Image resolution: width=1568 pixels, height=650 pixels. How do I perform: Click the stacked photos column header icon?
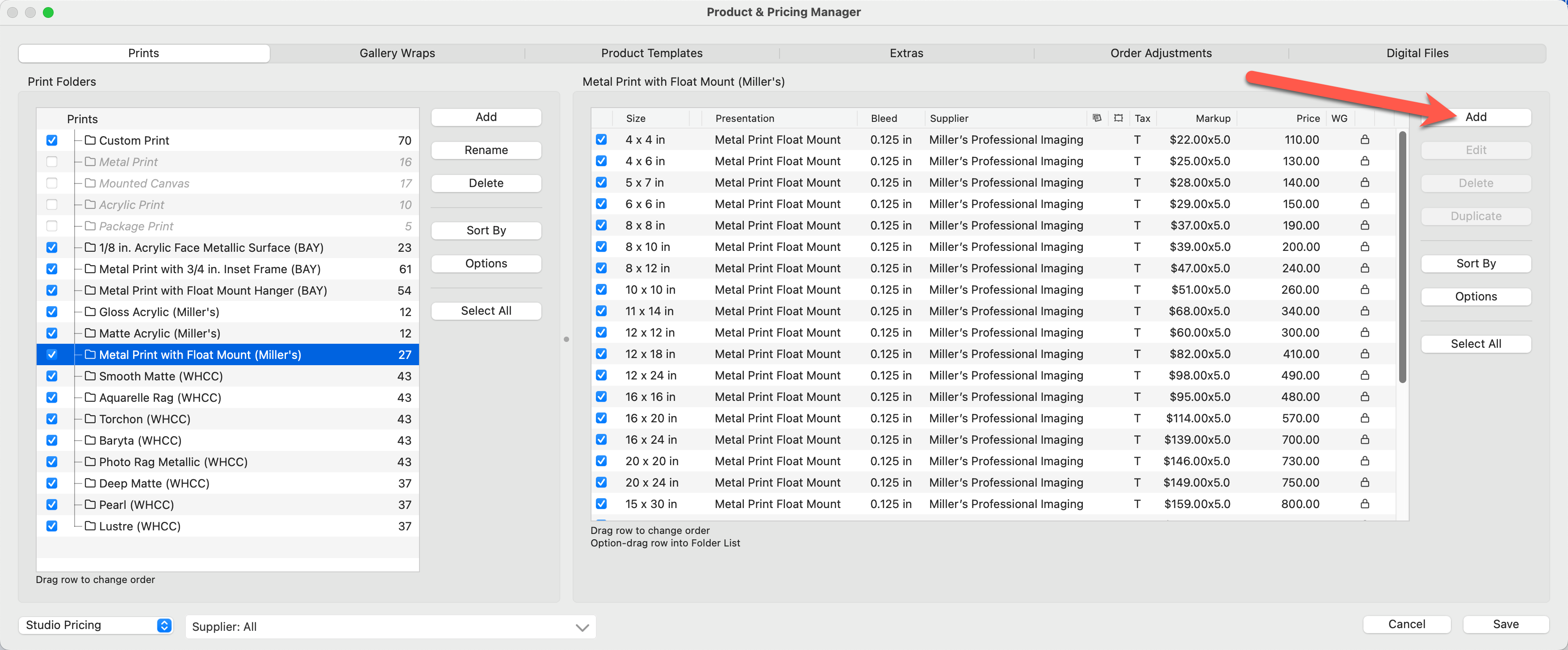pyautogui.click(x=1097, y=118)
